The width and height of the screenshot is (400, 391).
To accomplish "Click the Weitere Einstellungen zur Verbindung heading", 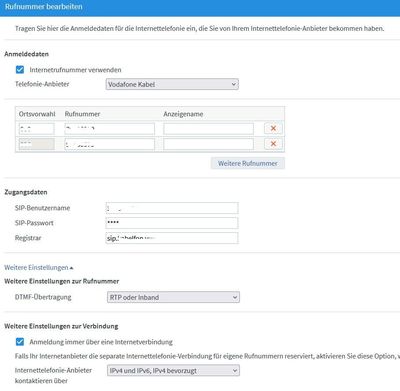I will tap(61, 326).
